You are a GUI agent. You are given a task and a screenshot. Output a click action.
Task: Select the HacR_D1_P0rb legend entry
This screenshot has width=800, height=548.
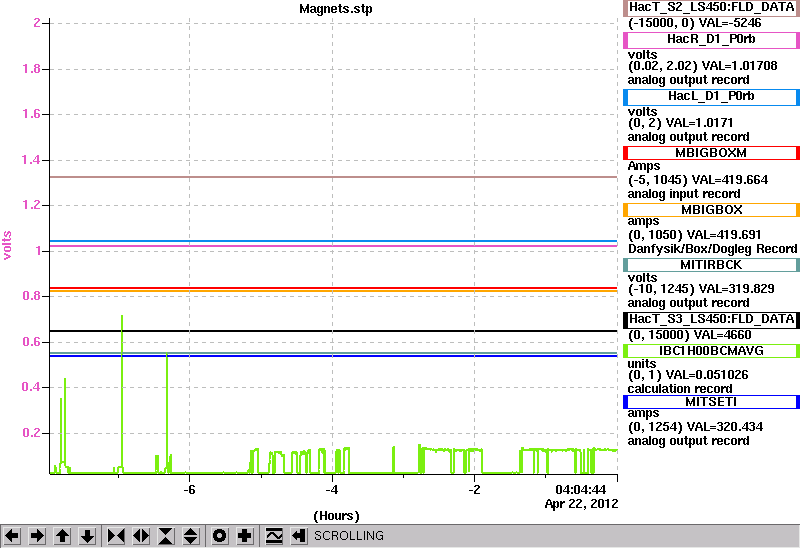click(711, 40)
